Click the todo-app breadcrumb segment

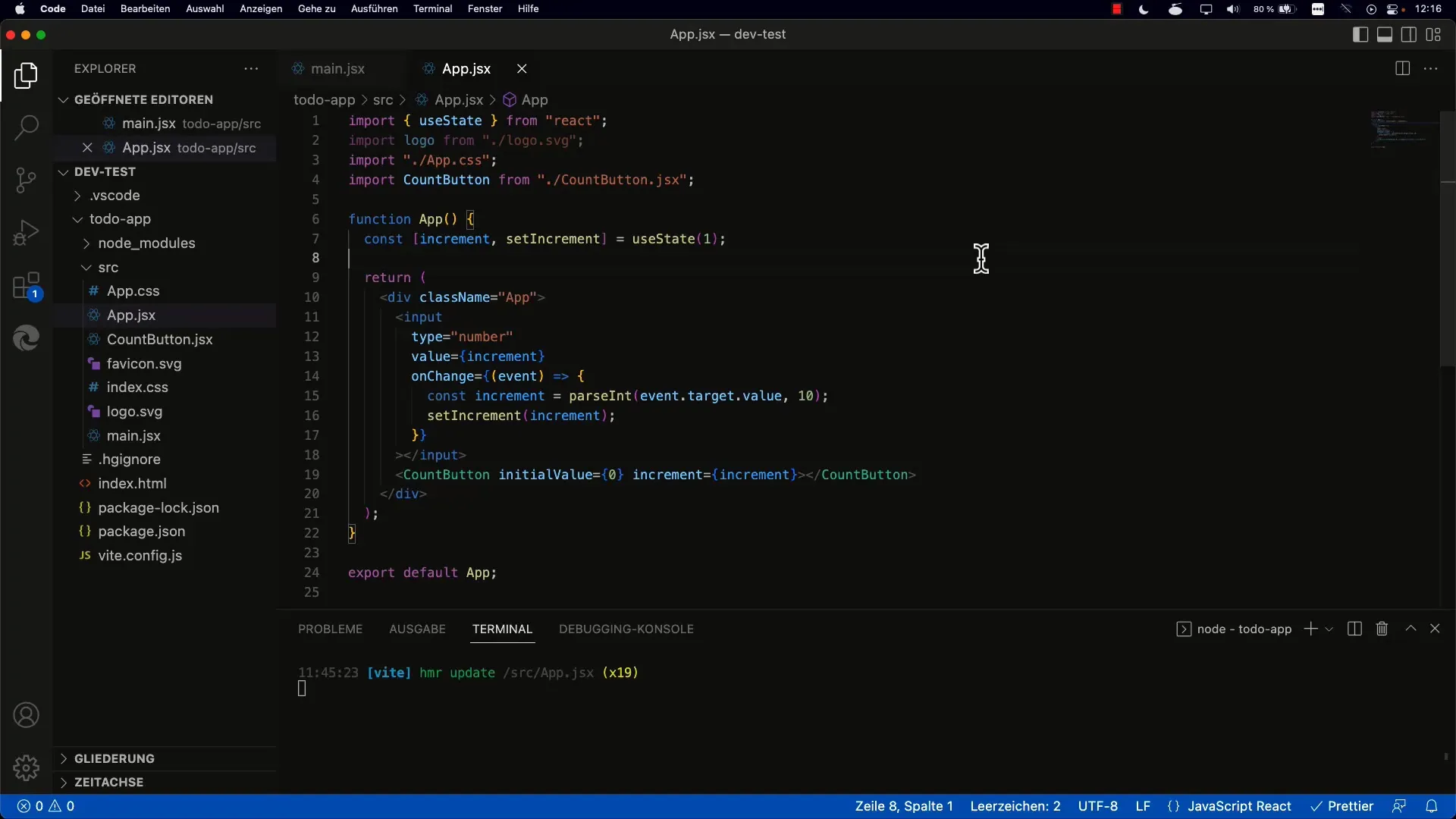pos(325,100)
